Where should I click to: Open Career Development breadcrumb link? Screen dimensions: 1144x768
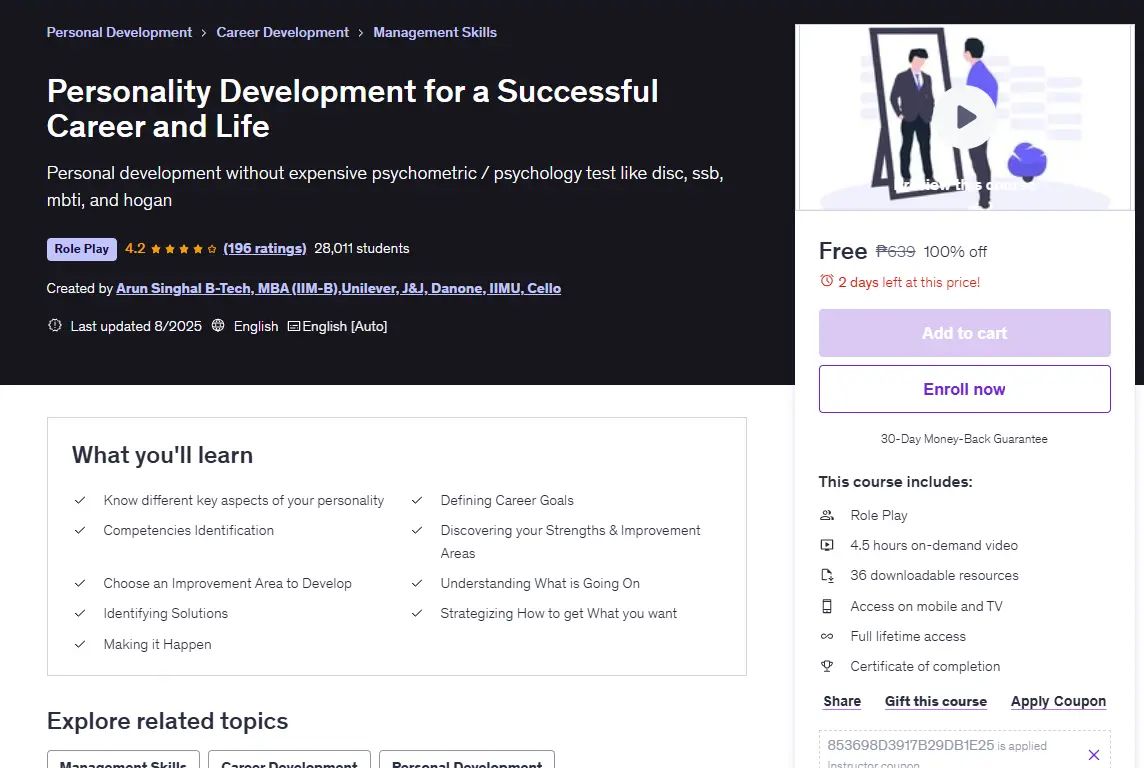[x=282, y=32]
